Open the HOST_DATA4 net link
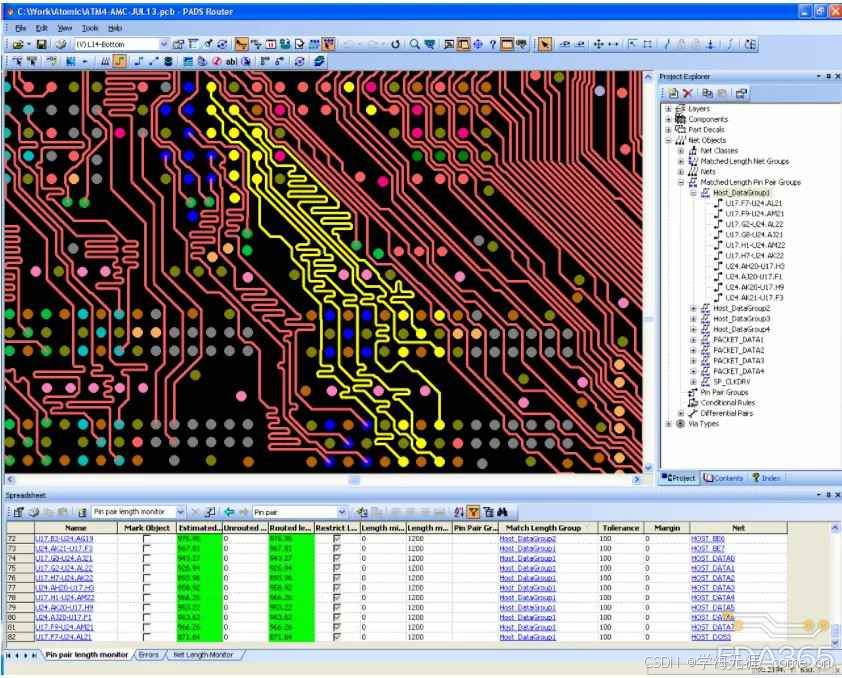The image size is (842, 678). (713, 597)
